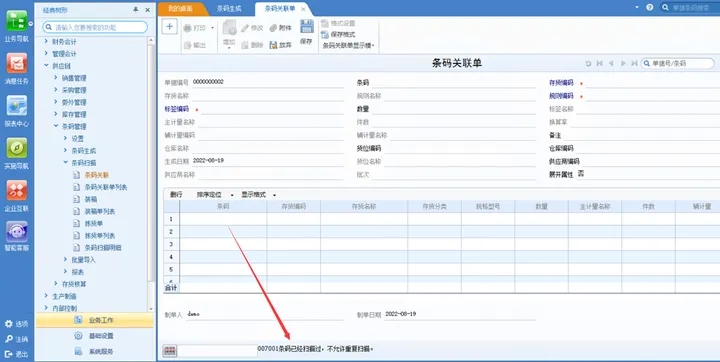Click the 打印 printer button

(x=195, y=28)
